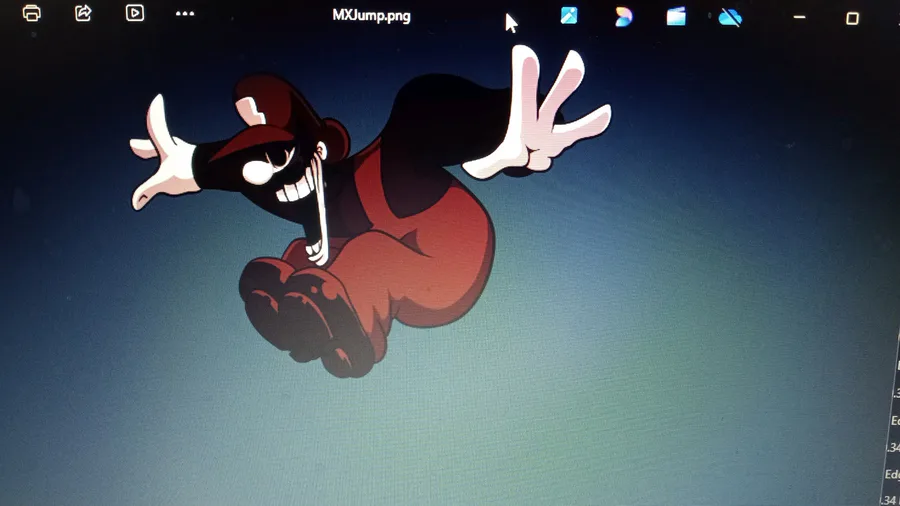Maximize the Photos window
The image size is (900, 506).
click(852, 18)
